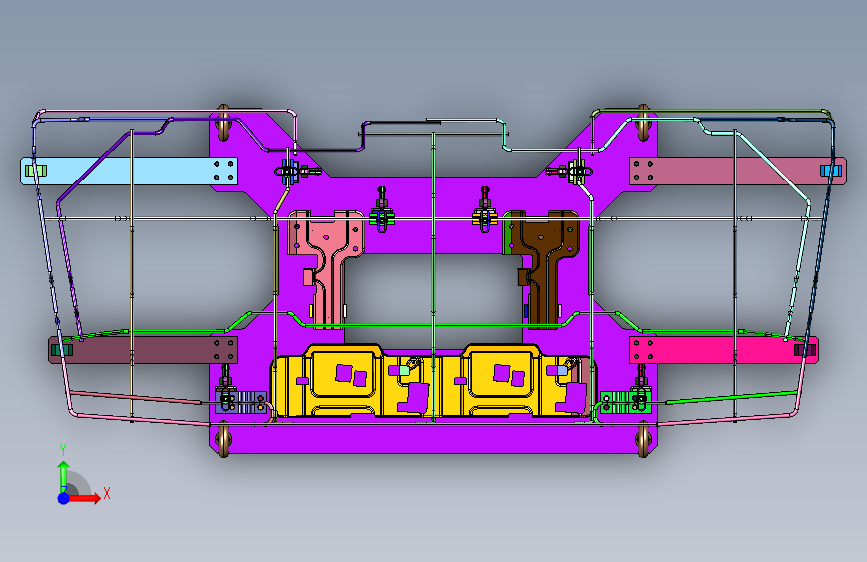Pick the salmon pink bracket part
The width and height of the screenshot is (867, 562).
pyautogui.click(x=326, y=268)
